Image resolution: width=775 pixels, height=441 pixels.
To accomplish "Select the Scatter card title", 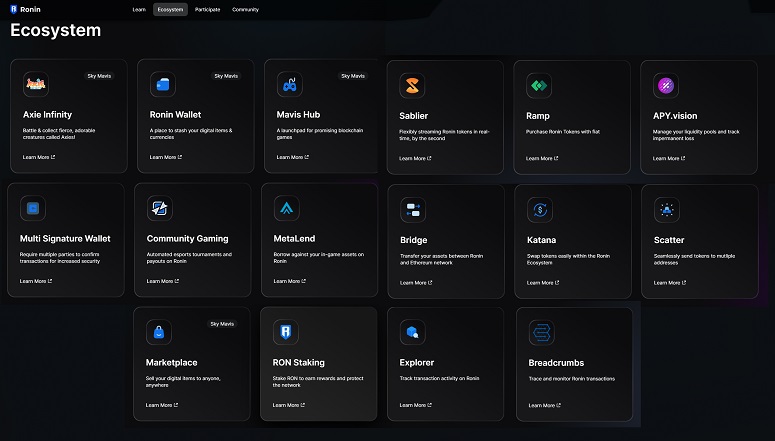I will 669,240.
